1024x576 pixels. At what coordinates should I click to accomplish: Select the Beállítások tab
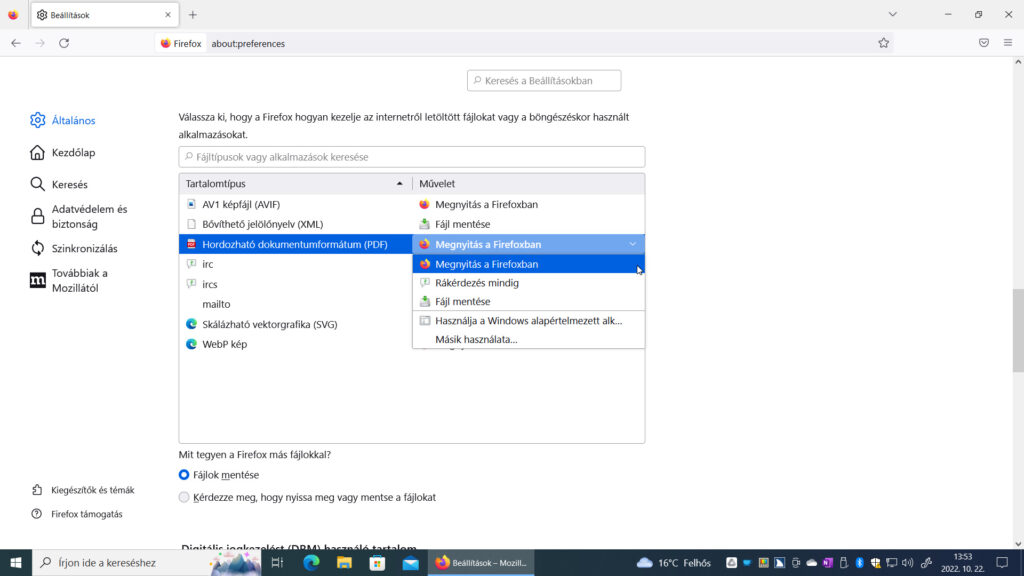[x=104, y=14]
